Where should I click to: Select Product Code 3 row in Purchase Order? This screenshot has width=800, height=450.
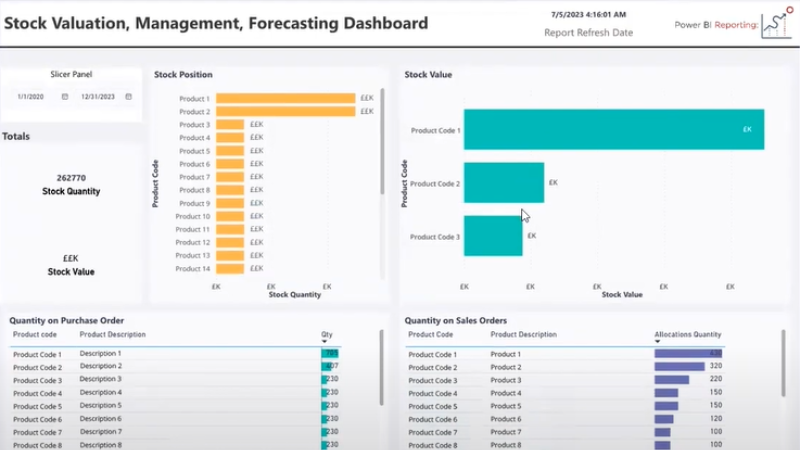tap(174, 380)
